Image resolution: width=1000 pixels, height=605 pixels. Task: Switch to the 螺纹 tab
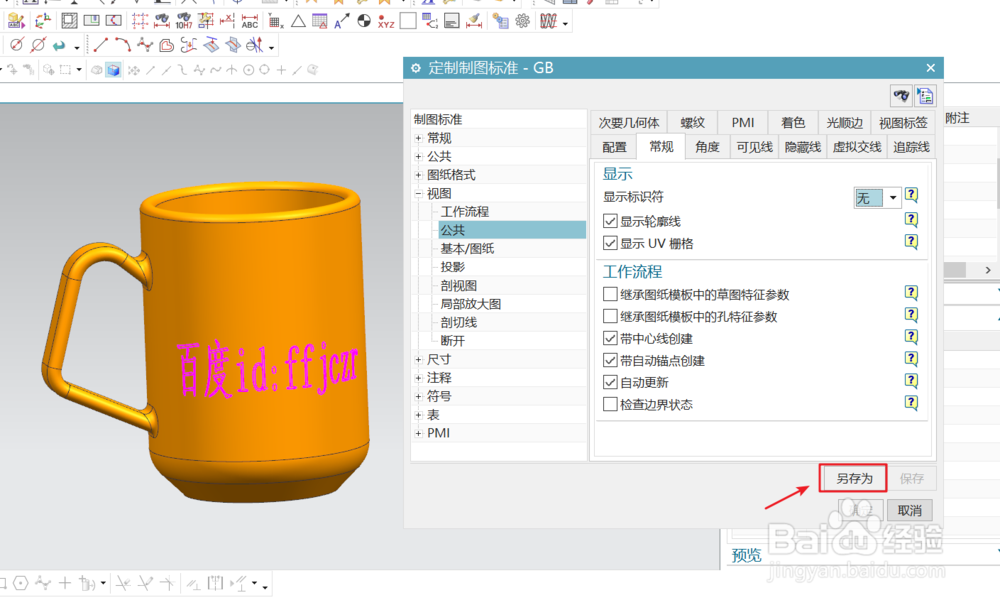coord(692,122)
